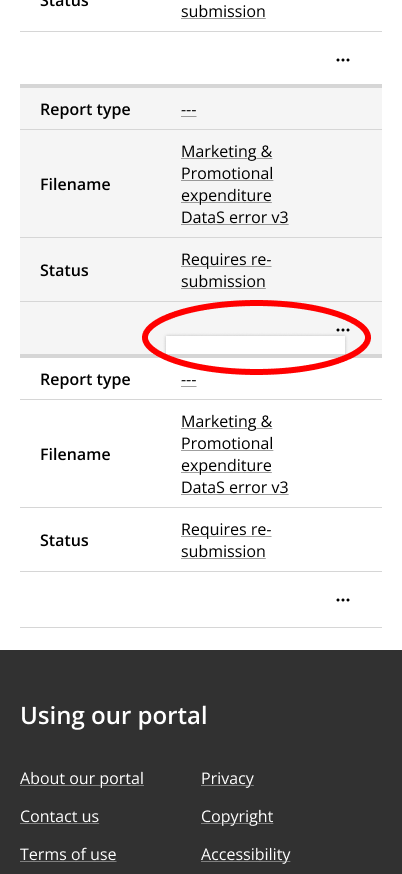The width and height of the screenshot is (402, 874).
Task: Click the blank popup menu under gray card's dots
Action: (255, 346)
